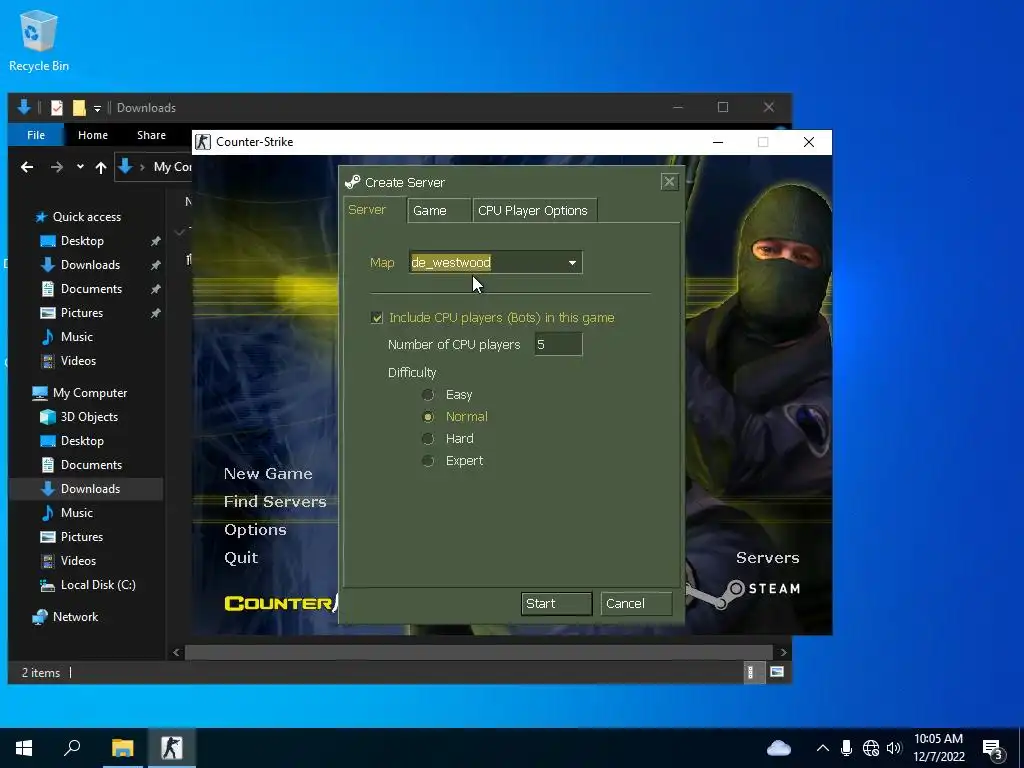Image resolution: width=1024 pixels, height=768 pixels.
Task: Click the Servers link above Steam logo
Action: (767, 558)
